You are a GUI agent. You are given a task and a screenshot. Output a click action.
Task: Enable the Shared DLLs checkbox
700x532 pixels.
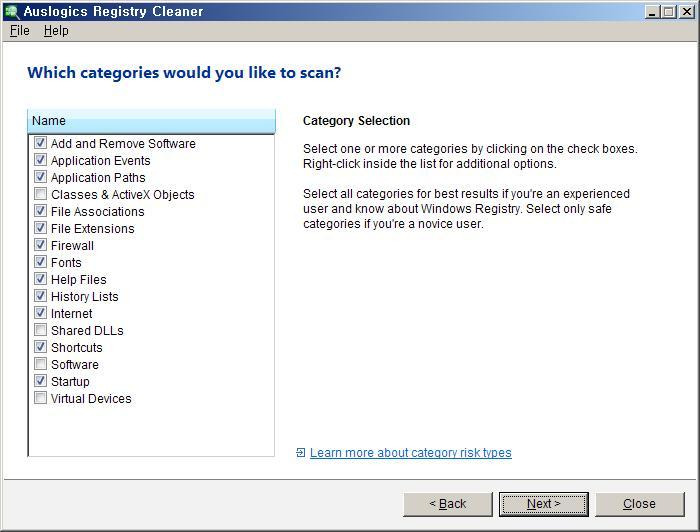click(40, 330)
